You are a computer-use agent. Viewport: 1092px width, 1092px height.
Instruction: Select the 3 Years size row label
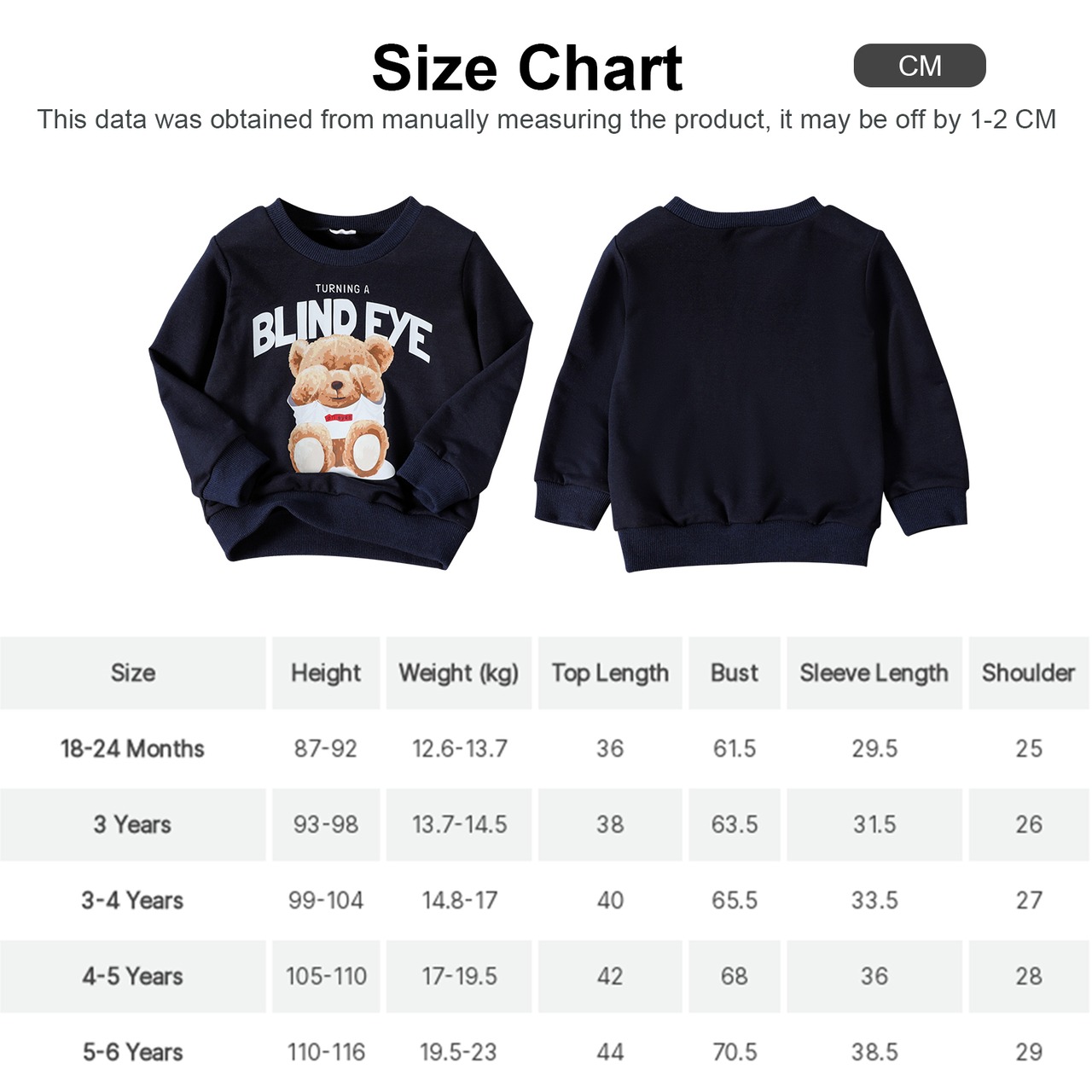(133, 825)
